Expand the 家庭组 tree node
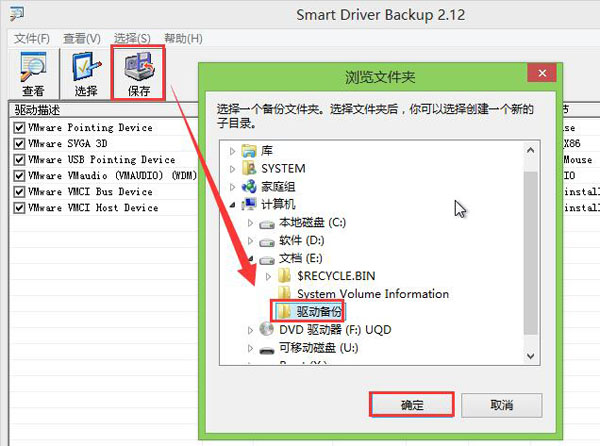This screenshot has width=600, height=446. point(232,187)
